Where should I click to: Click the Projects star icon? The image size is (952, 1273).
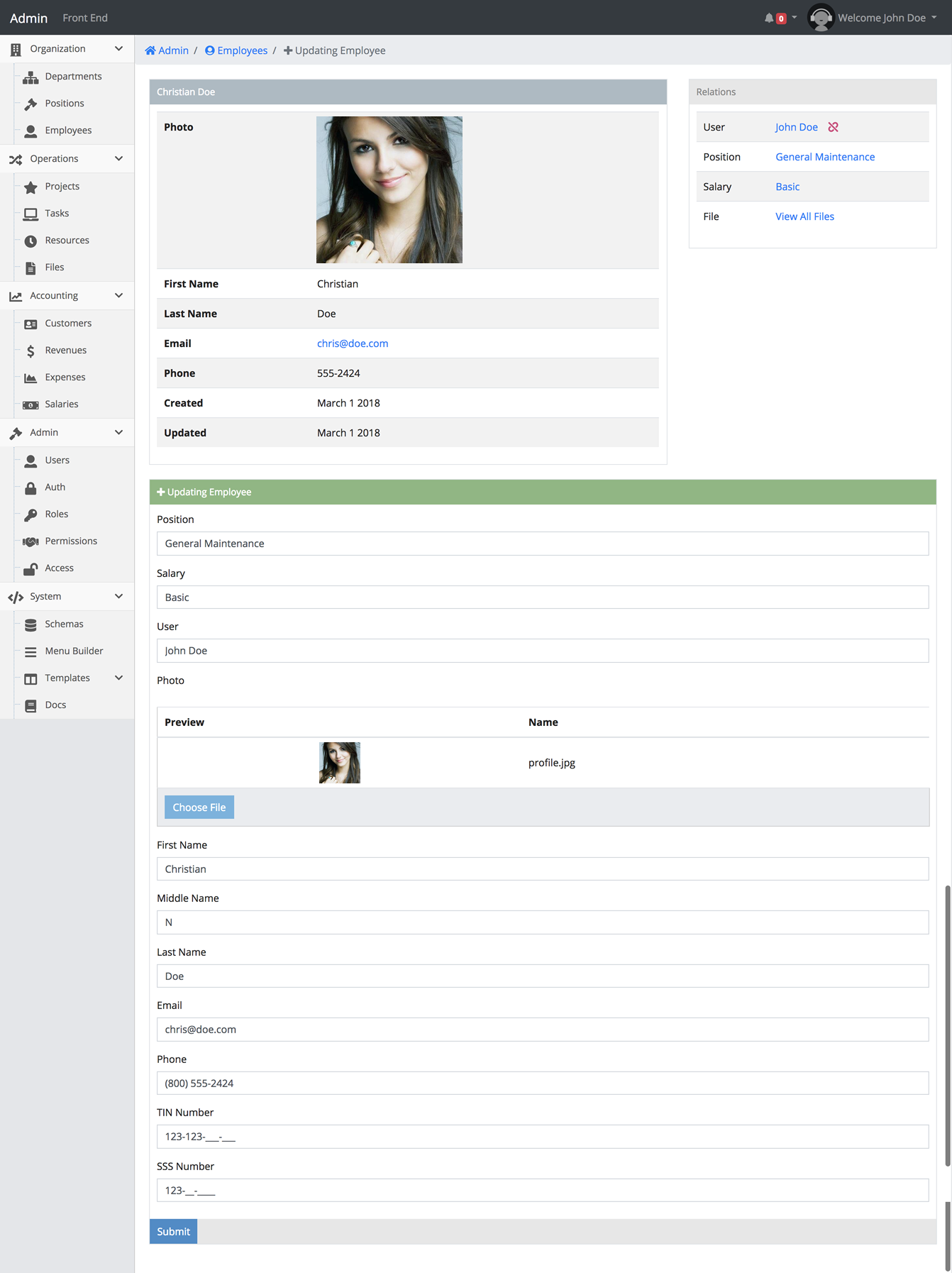pyautogui.click(x=31, y=187)
